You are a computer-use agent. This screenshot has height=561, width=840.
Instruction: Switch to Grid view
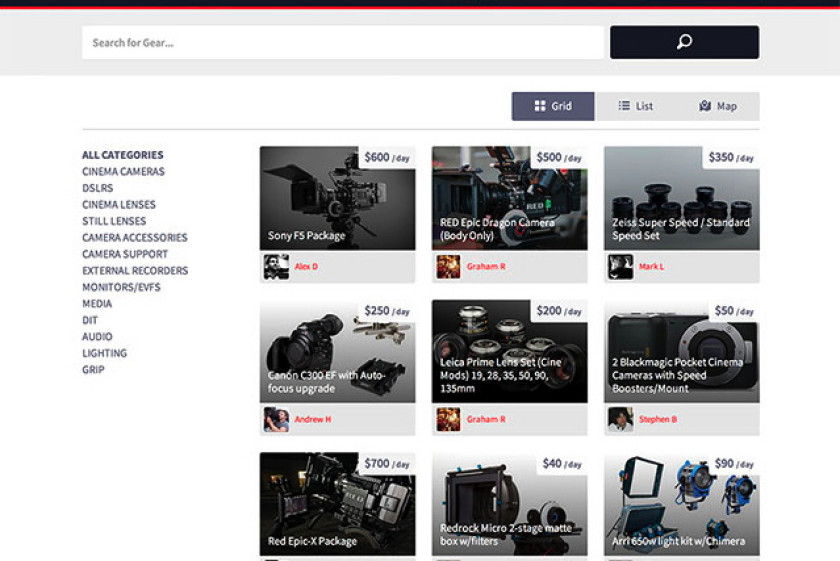pyautogui.click(x=553, y=106)
